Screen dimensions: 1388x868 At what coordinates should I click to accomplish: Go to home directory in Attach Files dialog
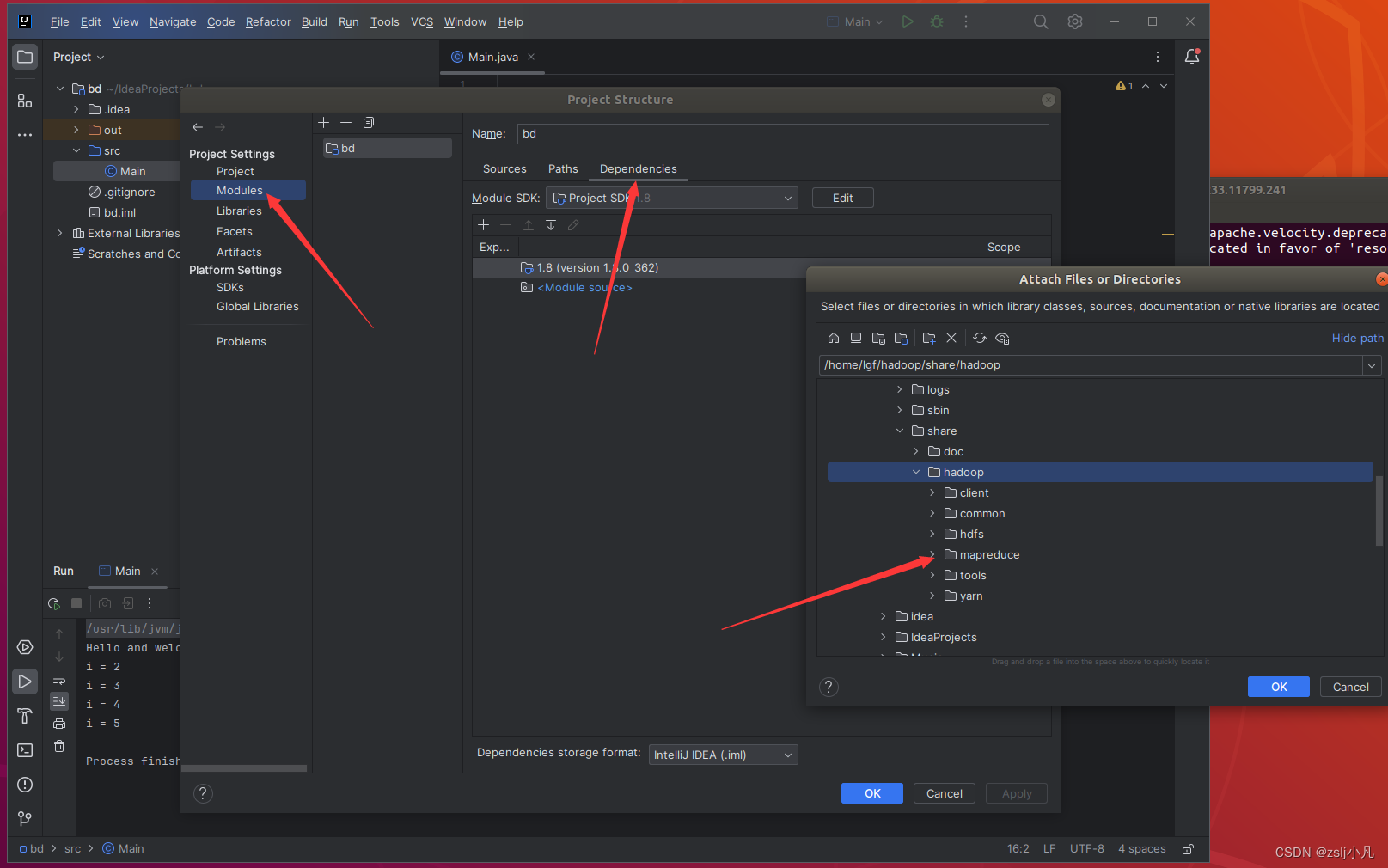coord(833,339)
